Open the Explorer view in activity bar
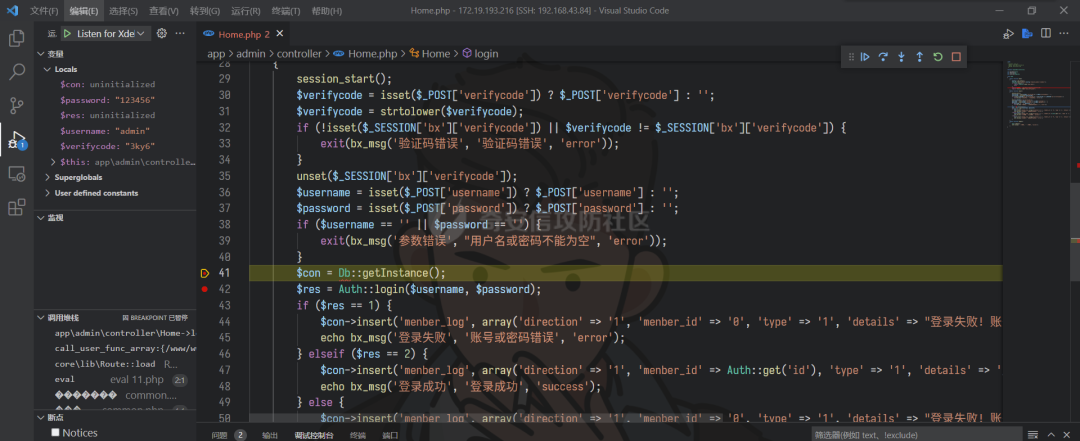The width and height of the screenshot is (1080, 441). tap(17, 38)
